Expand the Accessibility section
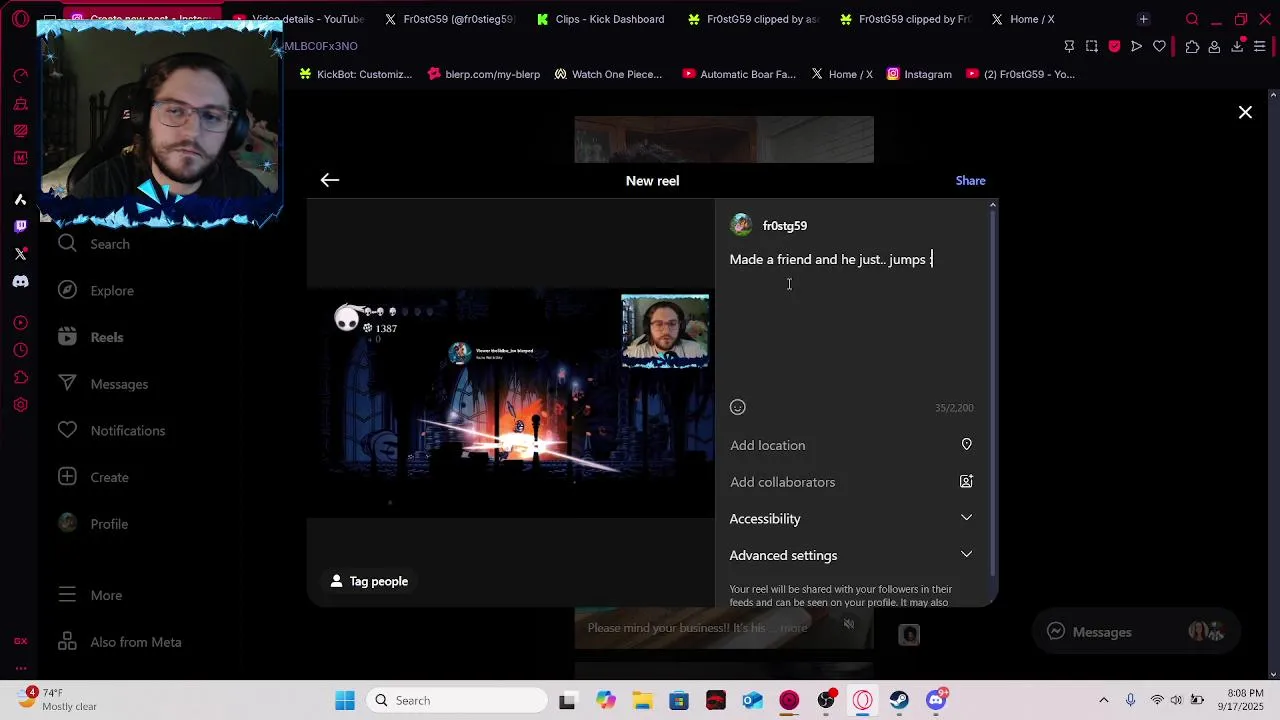1280x720 pixels. 851,518
